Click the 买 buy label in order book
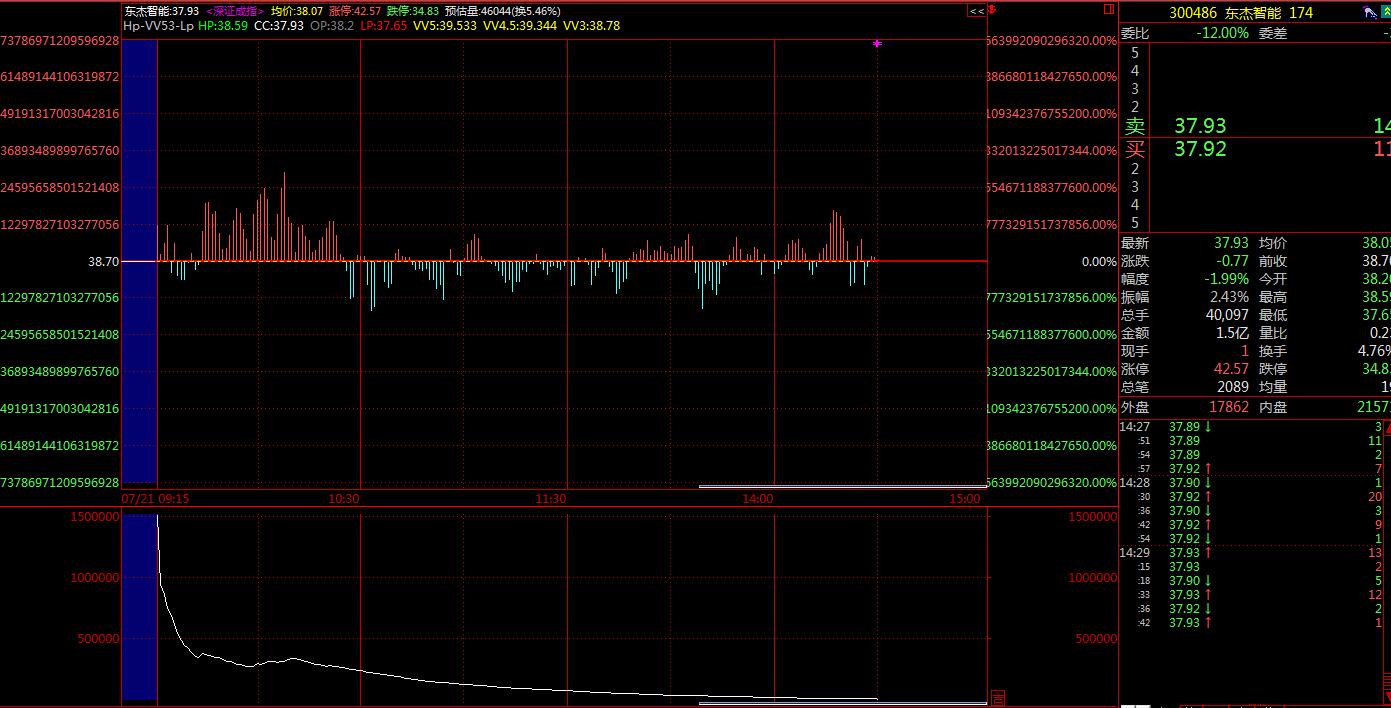 point(1134,149)
